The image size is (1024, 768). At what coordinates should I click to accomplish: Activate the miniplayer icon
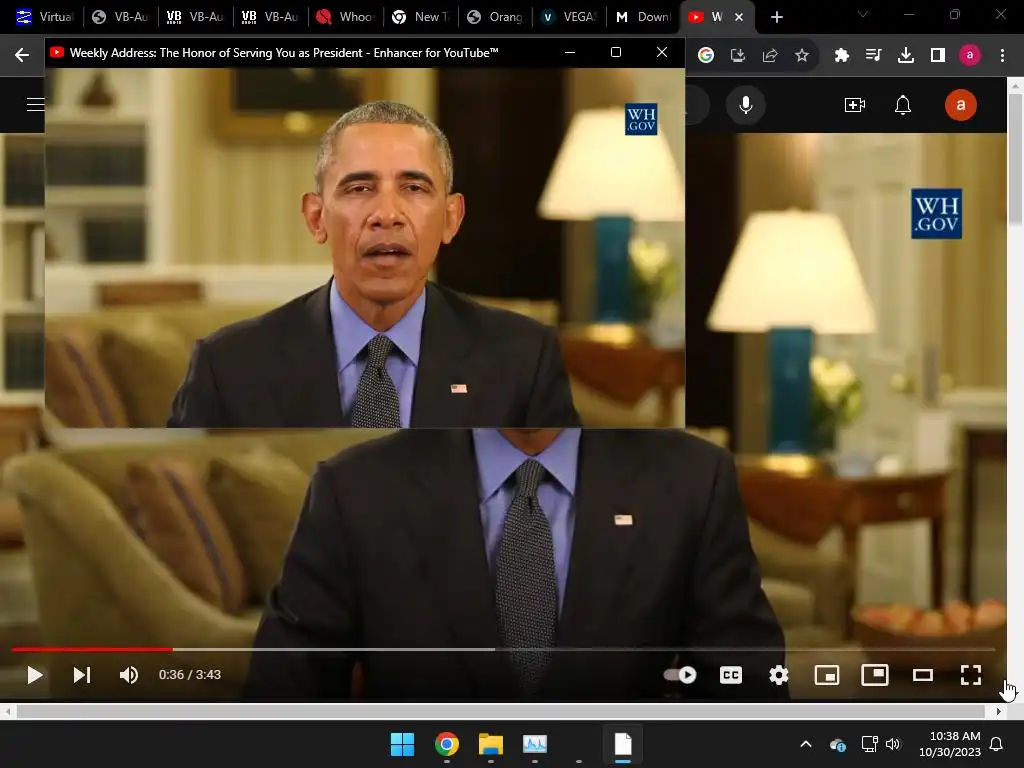pyautogui.click(x=827, y=675)
